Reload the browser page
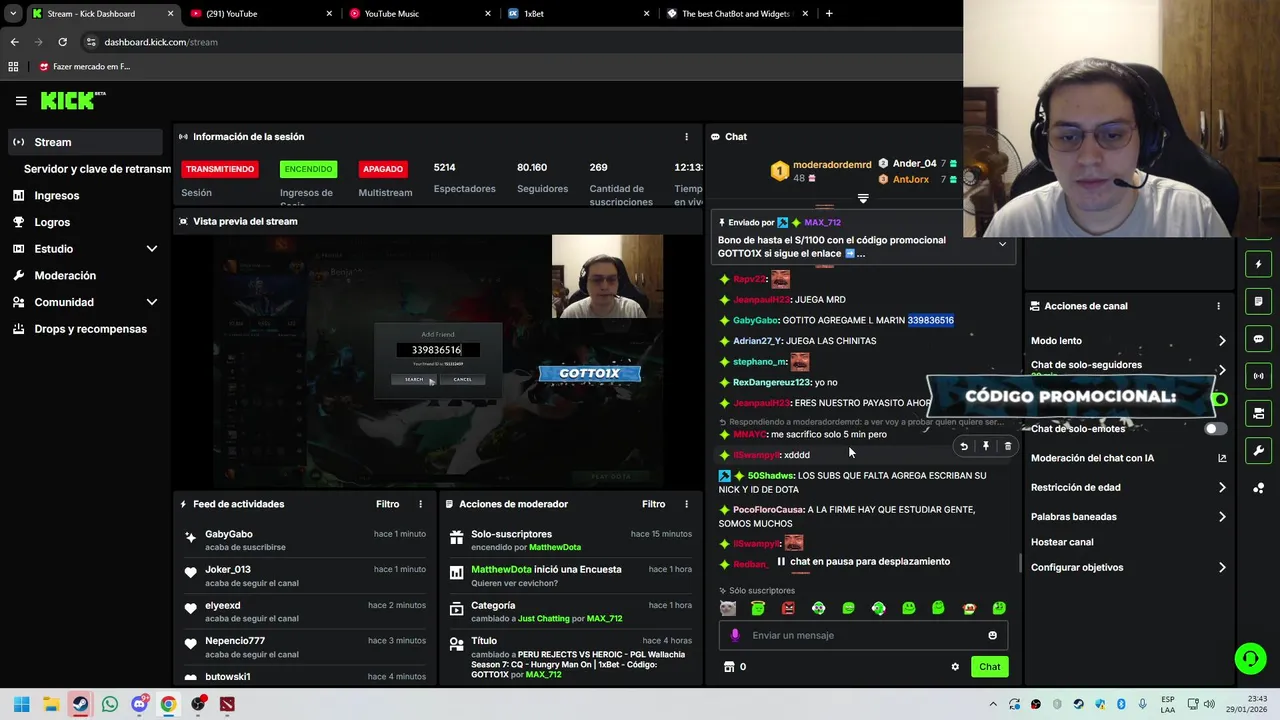The width and height of the screenshot is (1280, 720). pos(62,42)
